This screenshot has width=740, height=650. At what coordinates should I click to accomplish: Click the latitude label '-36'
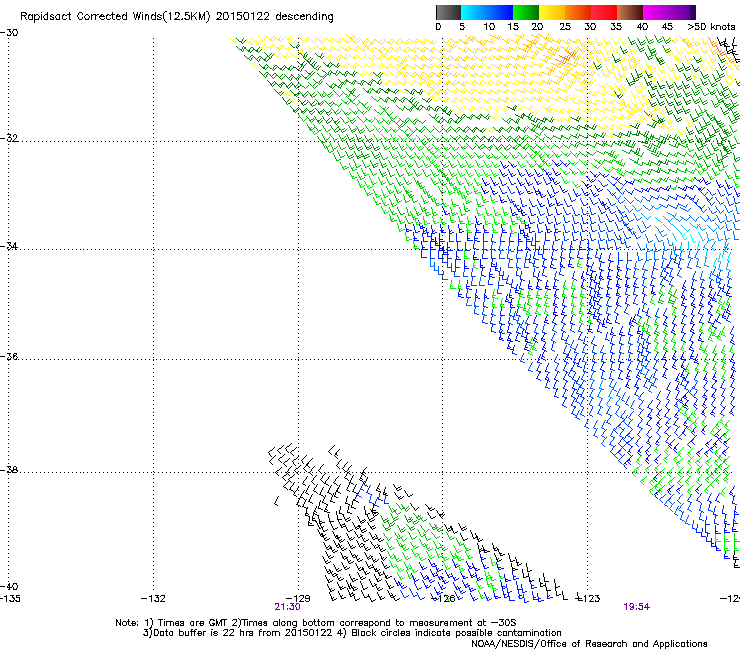point(9,356)
